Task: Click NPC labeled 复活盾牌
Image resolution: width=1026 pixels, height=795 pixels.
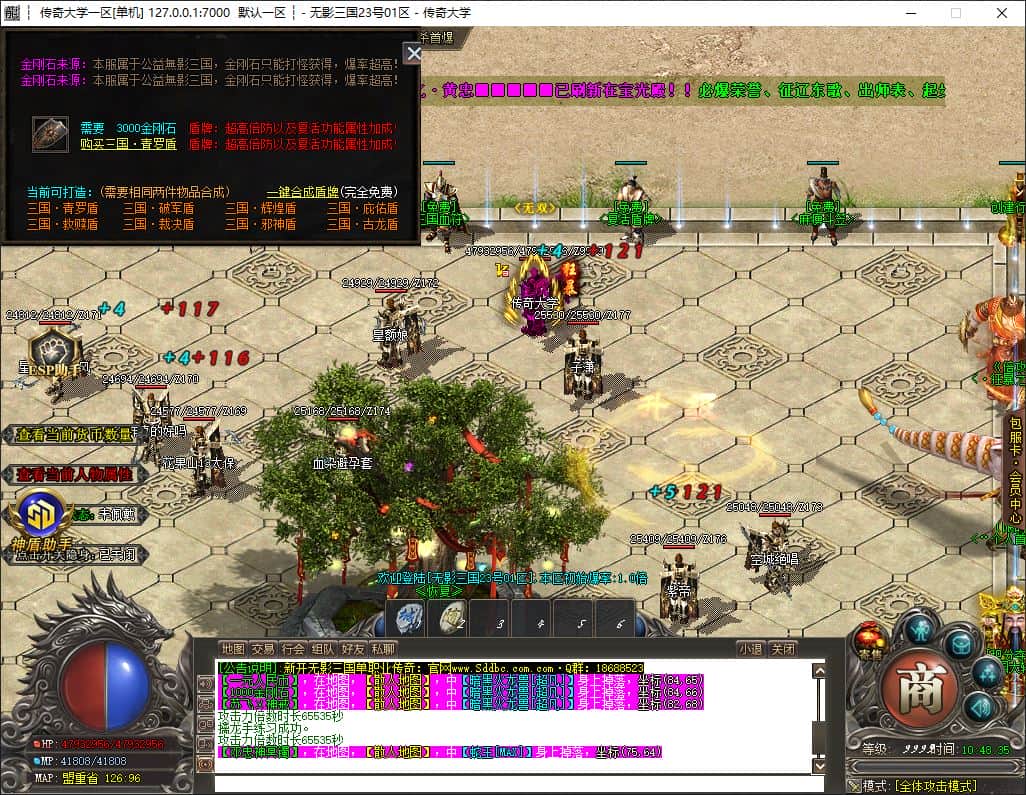Action: (x=631, y=204)
